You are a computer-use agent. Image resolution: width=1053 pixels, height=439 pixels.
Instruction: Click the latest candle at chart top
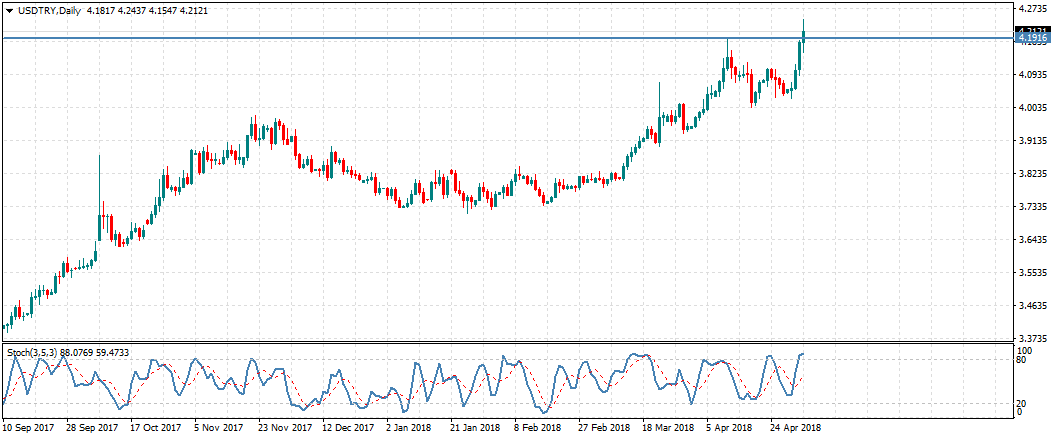[x=802, y=40]
